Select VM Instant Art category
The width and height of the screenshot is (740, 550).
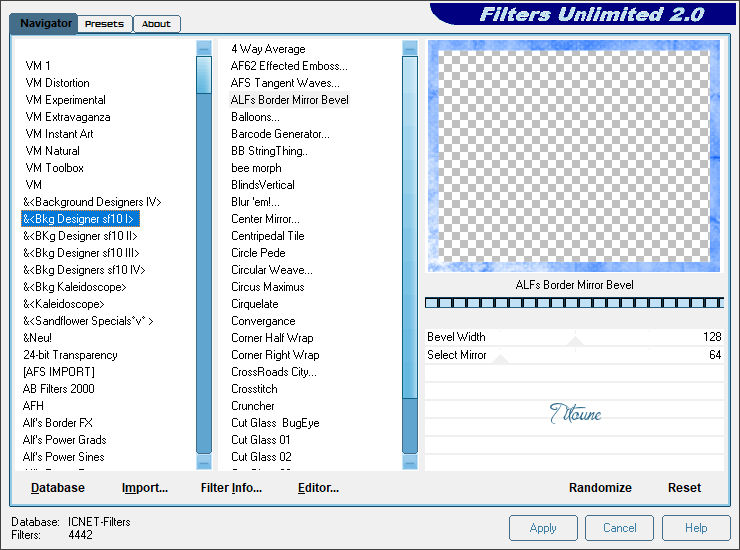59,134
